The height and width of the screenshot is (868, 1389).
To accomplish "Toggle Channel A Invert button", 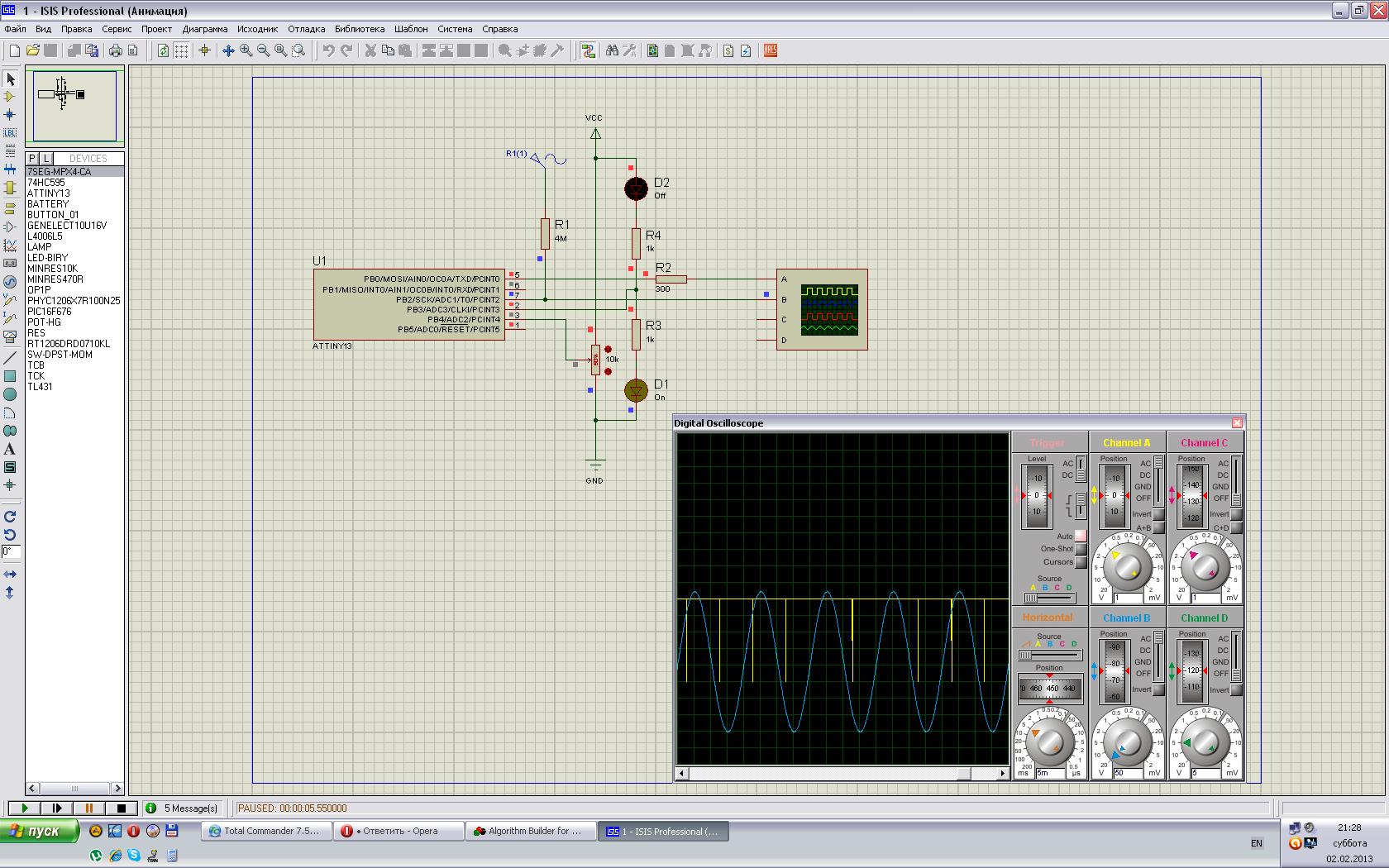I will 1158,514.
